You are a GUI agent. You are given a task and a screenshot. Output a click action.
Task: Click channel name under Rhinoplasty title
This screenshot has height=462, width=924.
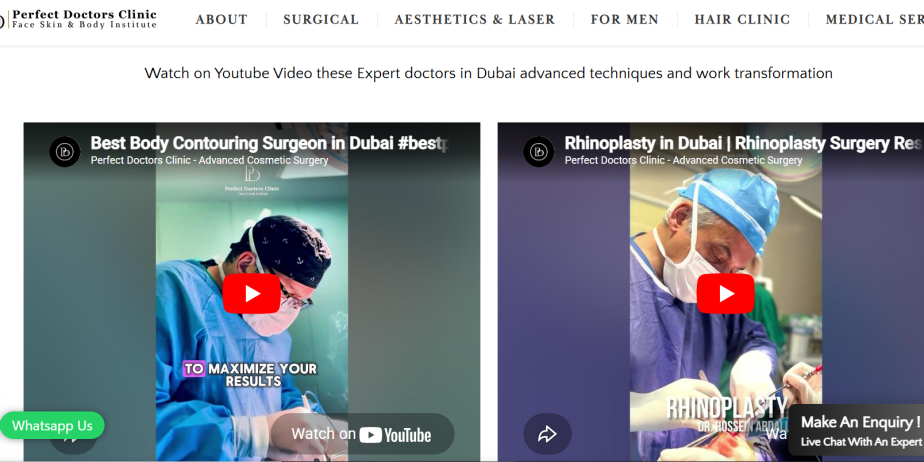point(684,160)
